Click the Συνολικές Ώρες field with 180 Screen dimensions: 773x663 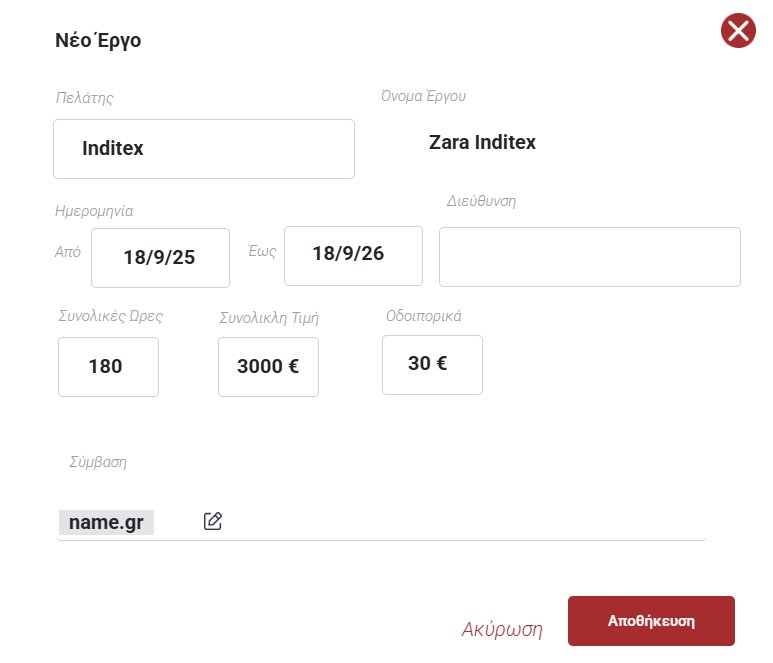pos(108,367)
